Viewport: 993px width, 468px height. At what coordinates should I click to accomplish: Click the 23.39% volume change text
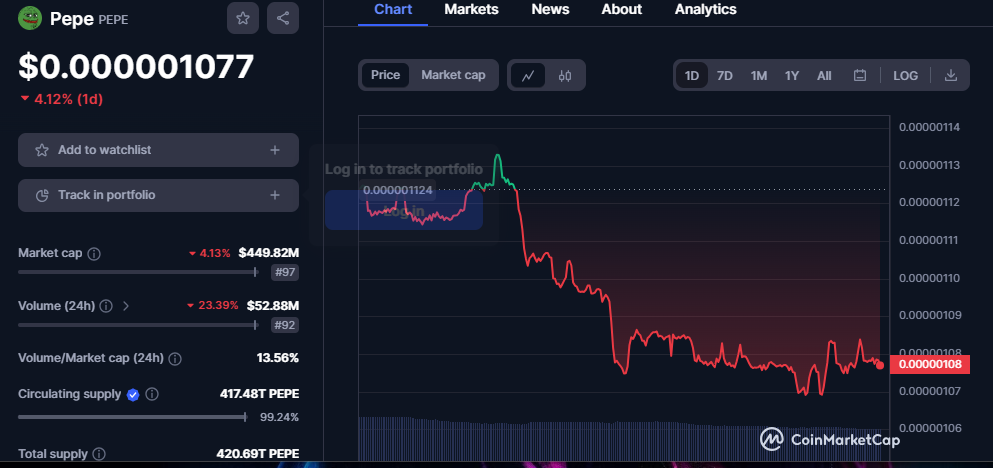point(218,306)
